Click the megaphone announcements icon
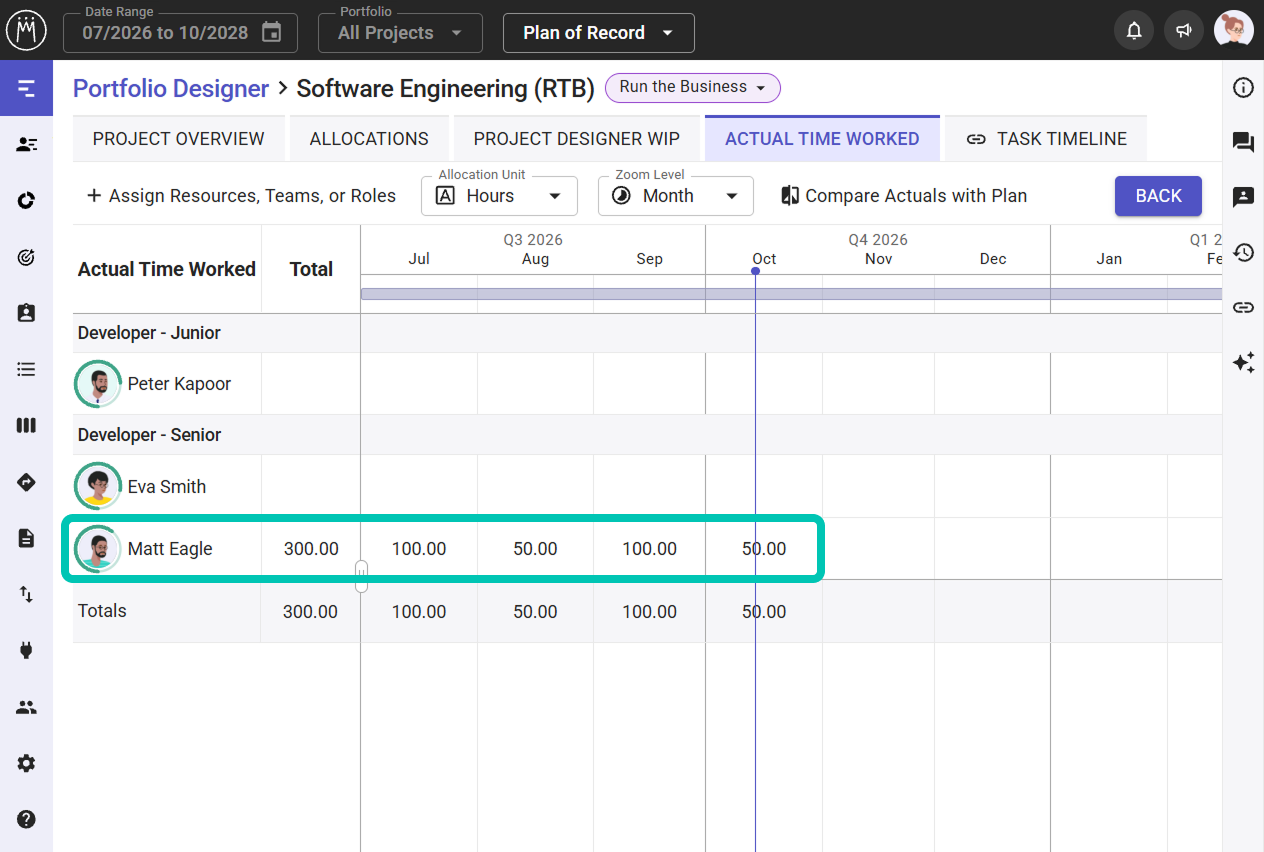The image size is (1264, 852). tap(1184, 31)
